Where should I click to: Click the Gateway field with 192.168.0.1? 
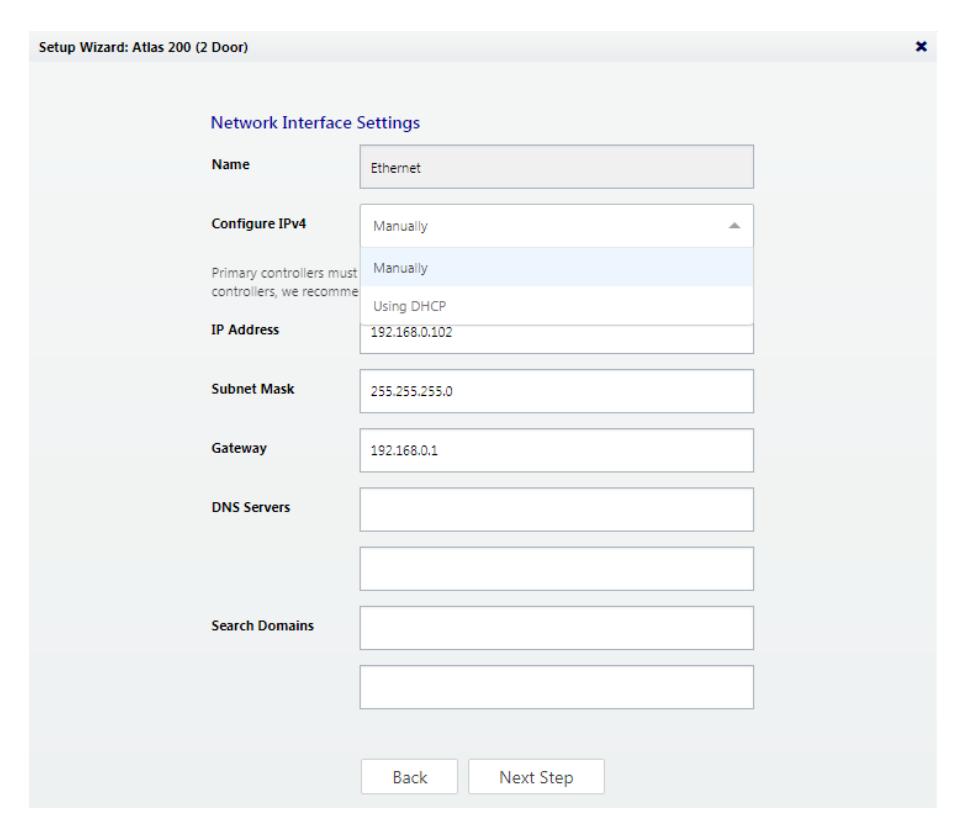pos(556,450)
